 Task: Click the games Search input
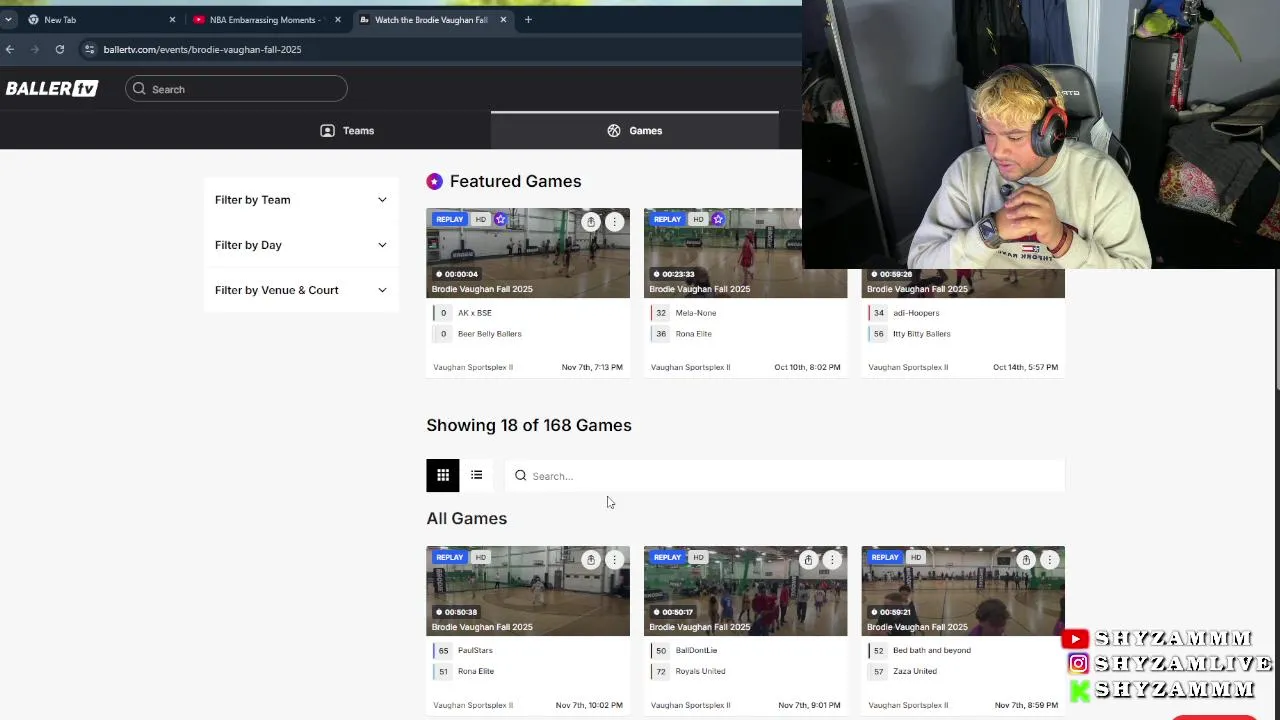pyautogui.click(x=785, y=476)
